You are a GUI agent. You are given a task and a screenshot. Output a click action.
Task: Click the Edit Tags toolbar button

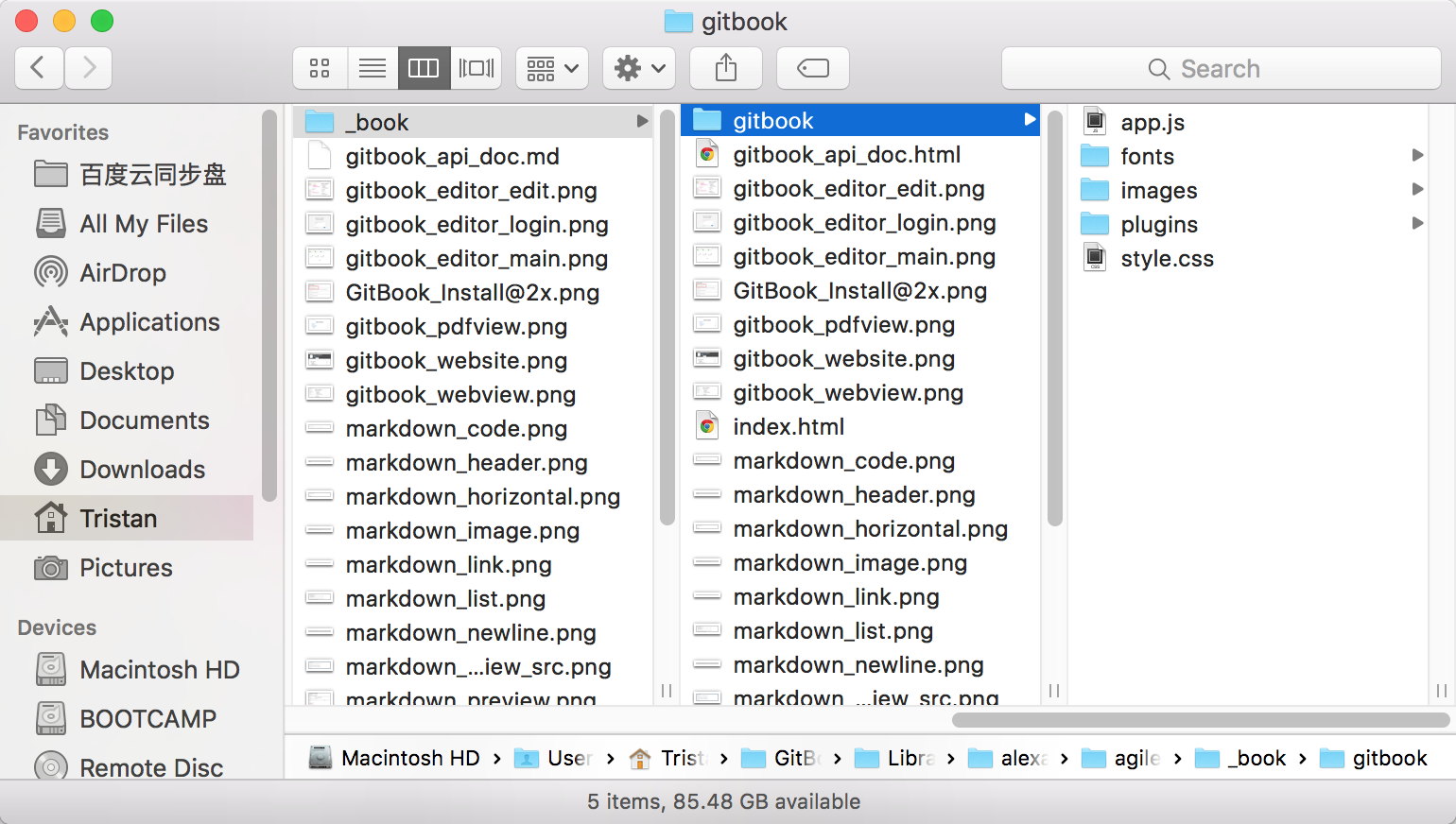pyautogui.click(x=813, y=68)
